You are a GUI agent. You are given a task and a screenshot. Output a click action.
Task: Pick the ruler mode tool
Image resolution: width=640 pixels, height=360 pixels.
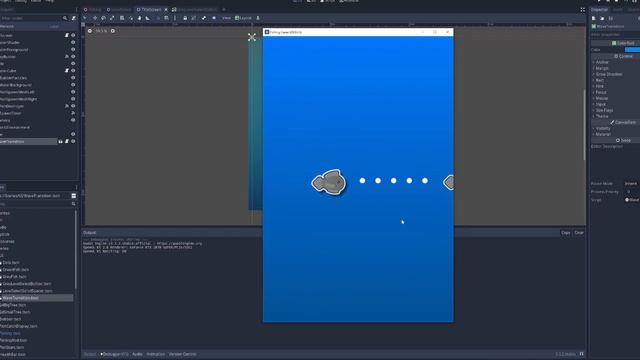148,18
